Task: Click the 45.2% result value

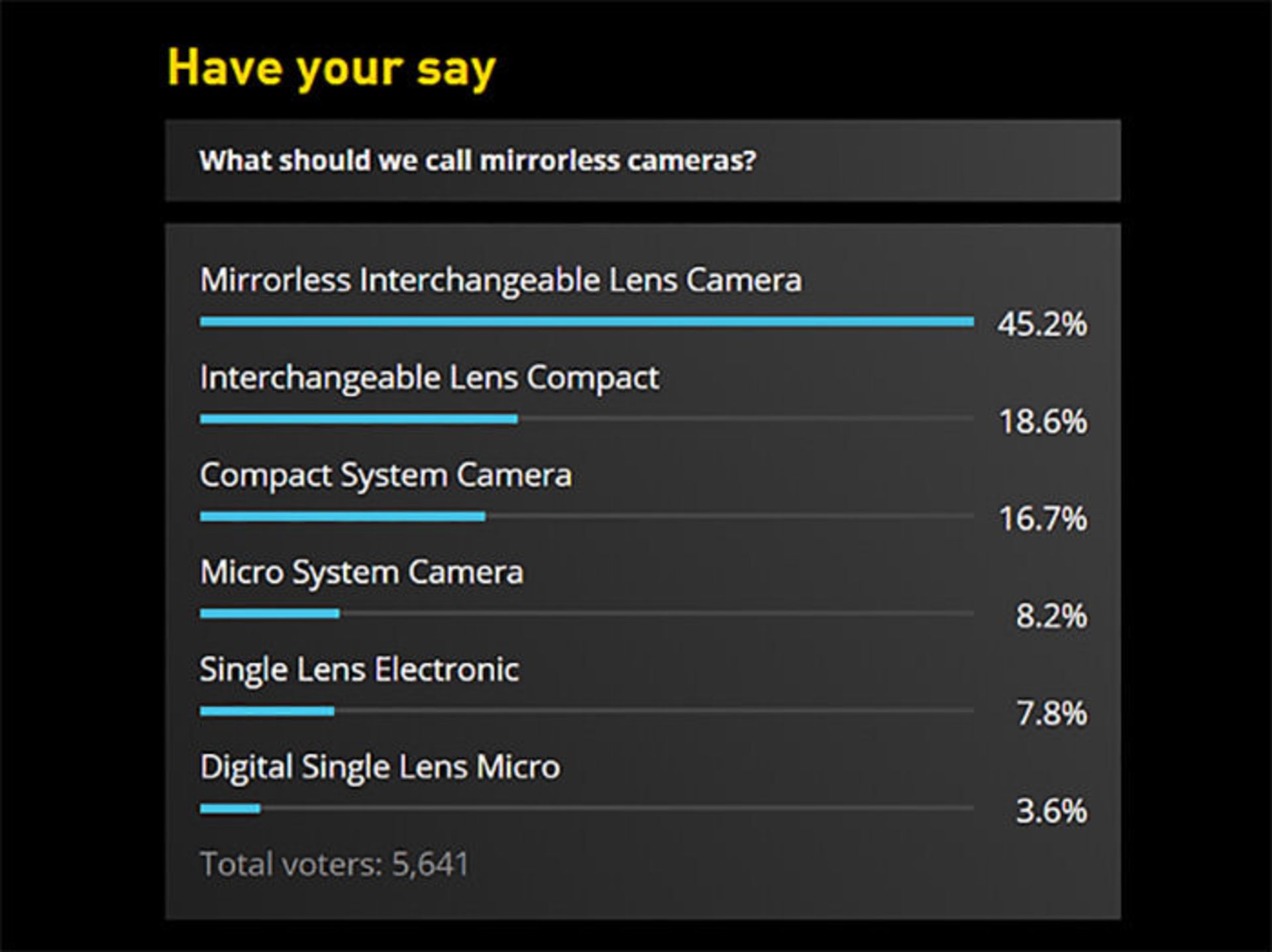Action: [1042, 325]
